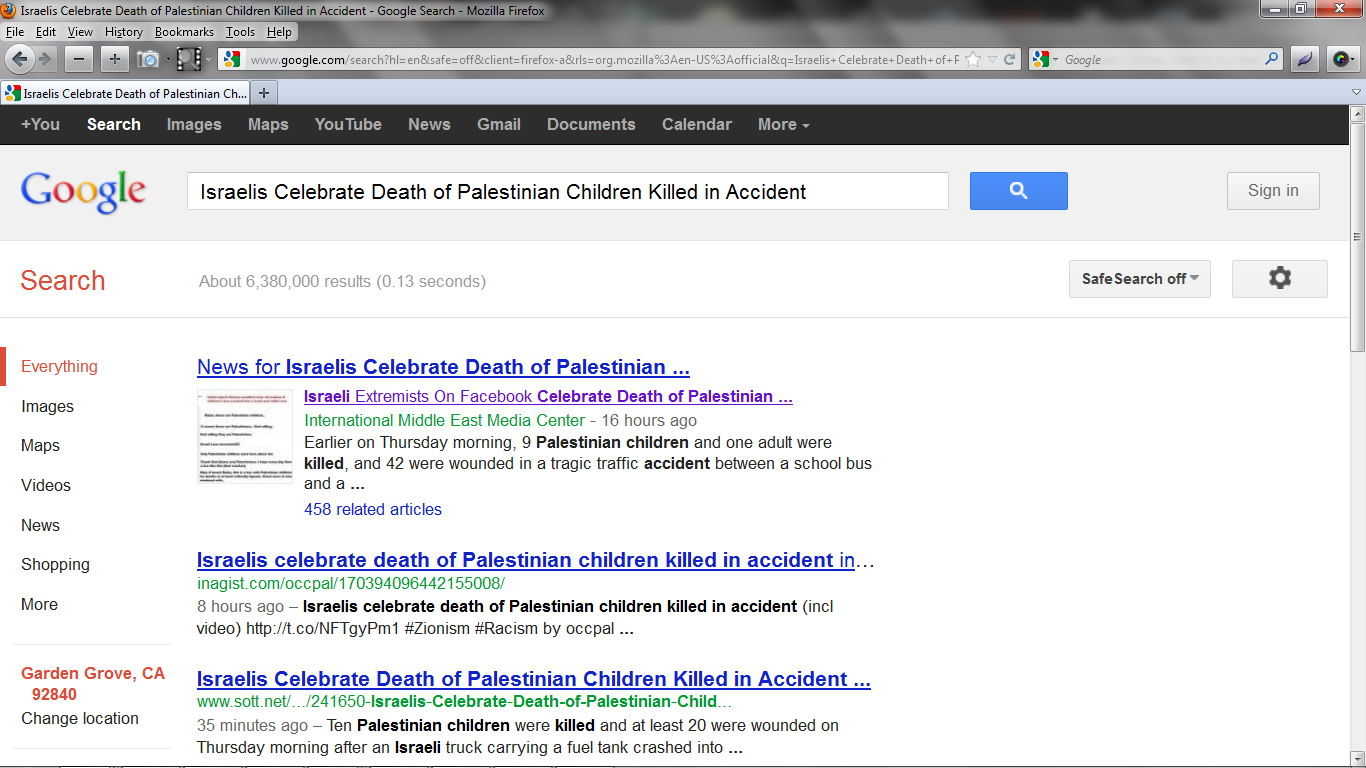
Task: Open the settings gear options
Action: 1279,279
